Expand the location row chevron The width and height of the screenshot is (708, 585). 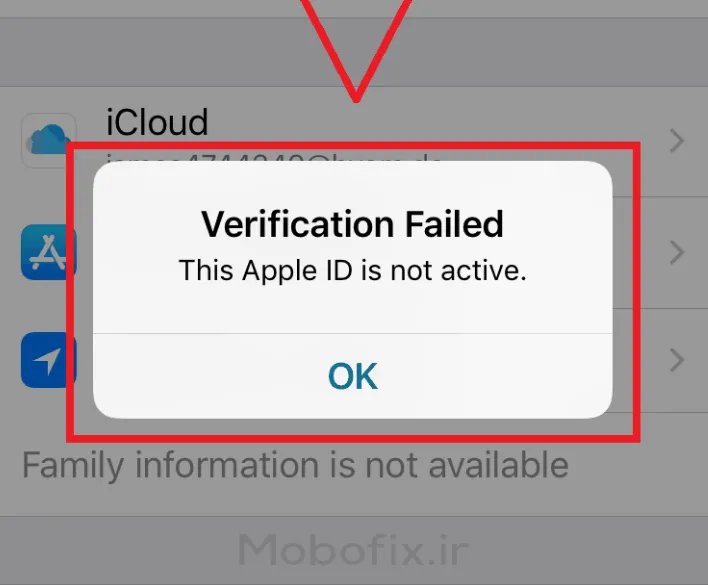click(x=677, y=360)
